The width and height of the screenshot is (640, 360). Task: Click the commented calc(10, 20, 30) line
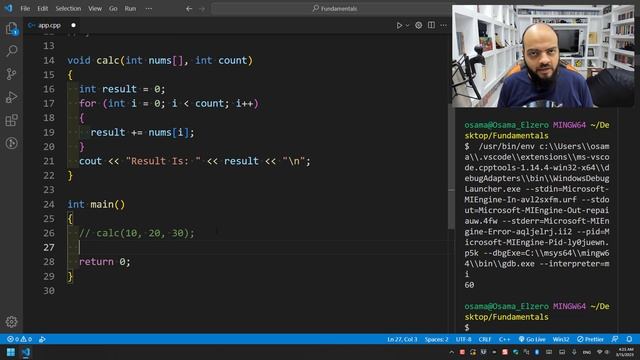coord(137,233)
